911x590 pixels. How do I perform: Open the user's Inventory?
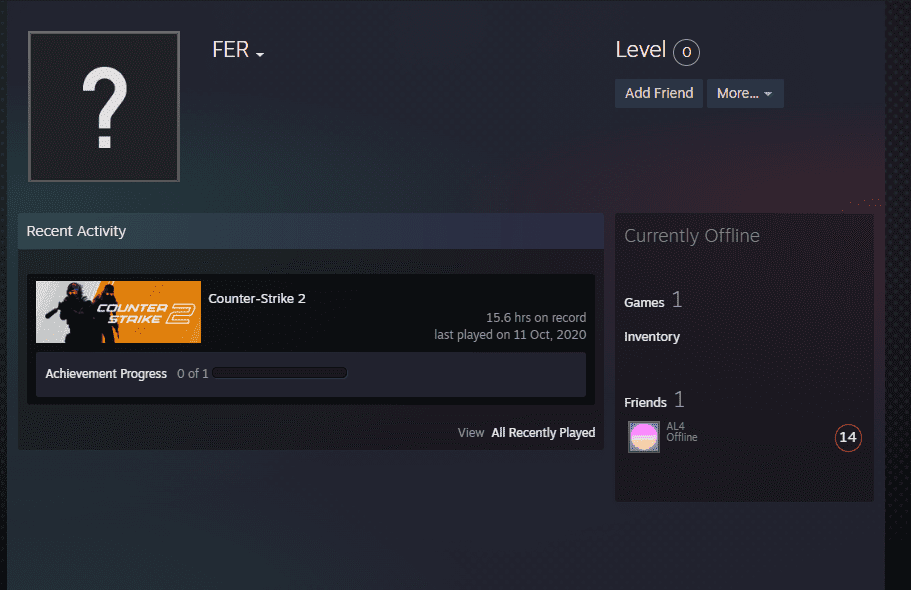pyautogui.click(x=651, y=337)
